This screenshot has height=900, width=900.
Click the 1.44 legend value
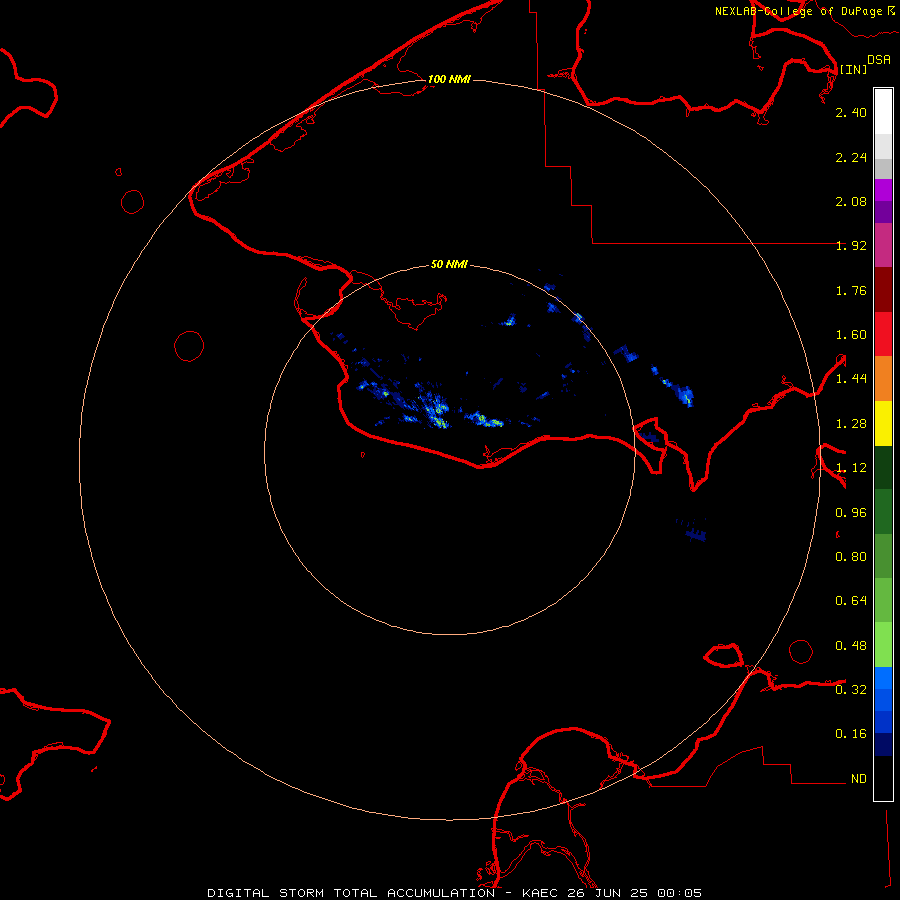(x=851, y=379)
